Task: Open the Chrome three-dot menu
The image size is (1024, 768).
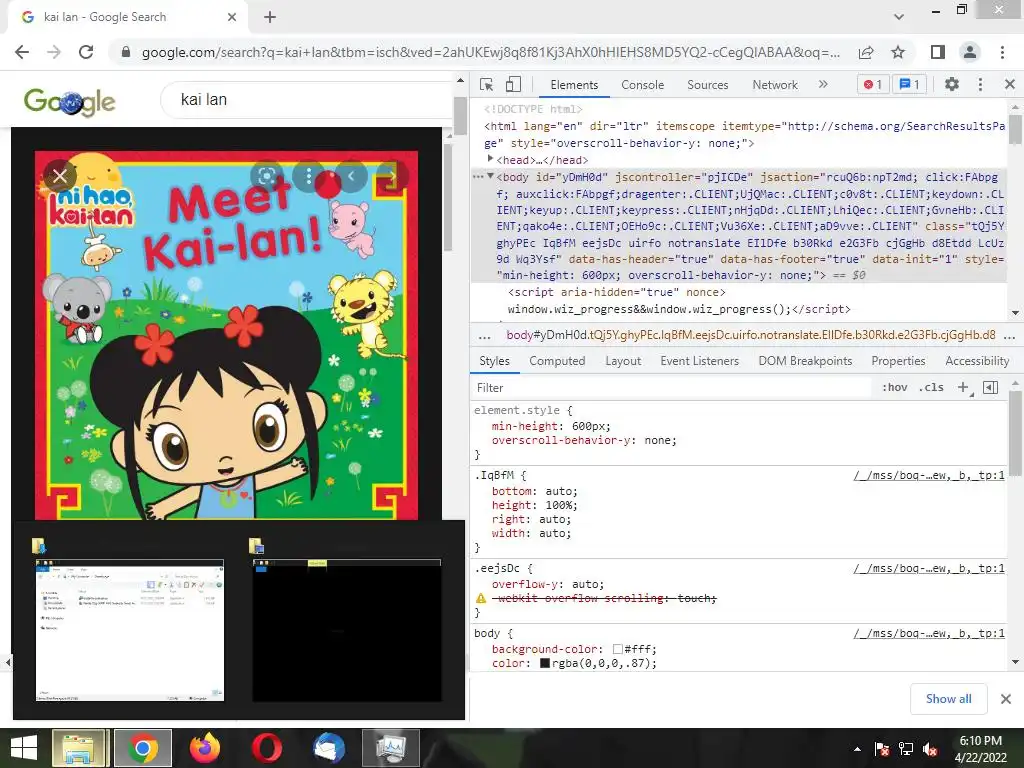Action: [x=1002, y=52]
